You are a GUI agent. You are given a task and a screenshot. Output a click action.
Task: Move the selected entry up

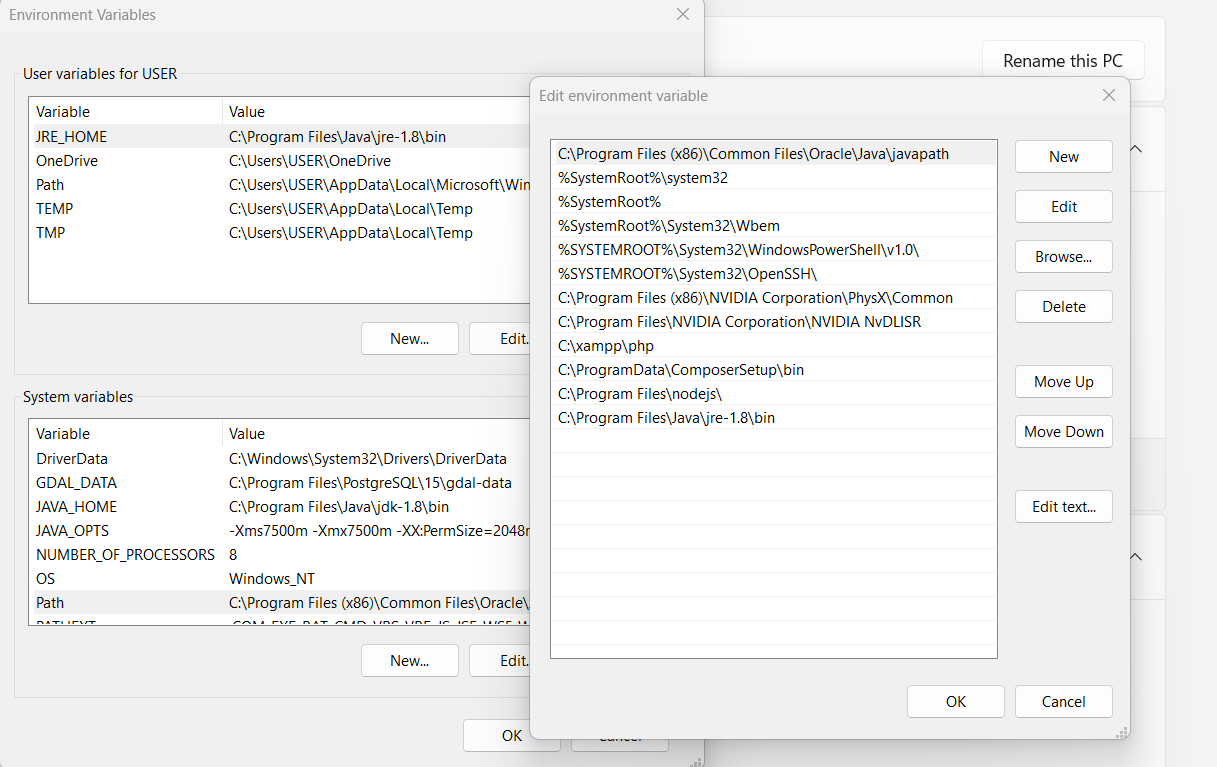pyautogui.click(x=1063, y=382)
